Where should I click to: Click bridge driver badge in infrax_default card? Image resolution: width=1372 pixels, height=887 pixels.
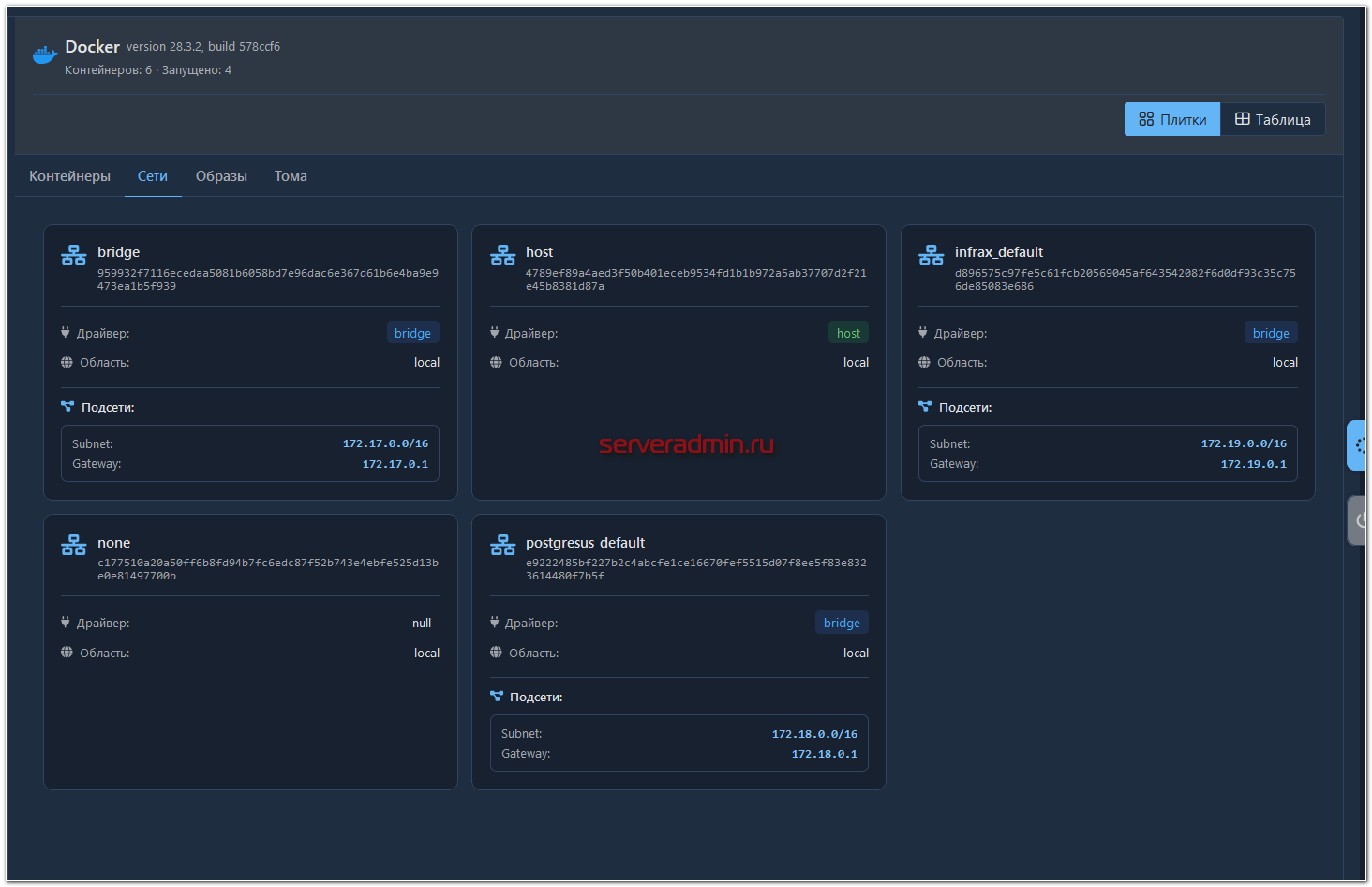coord(1271,333)
